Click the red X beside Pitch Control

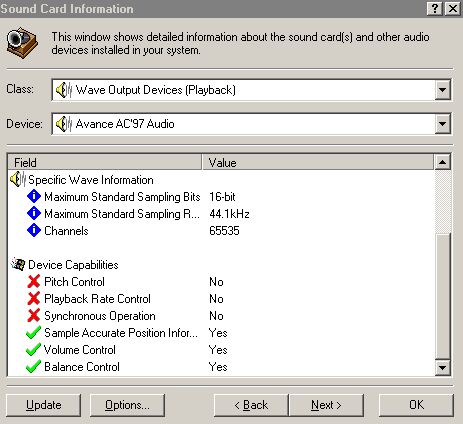pyautogui.click(x=34, y=281)
